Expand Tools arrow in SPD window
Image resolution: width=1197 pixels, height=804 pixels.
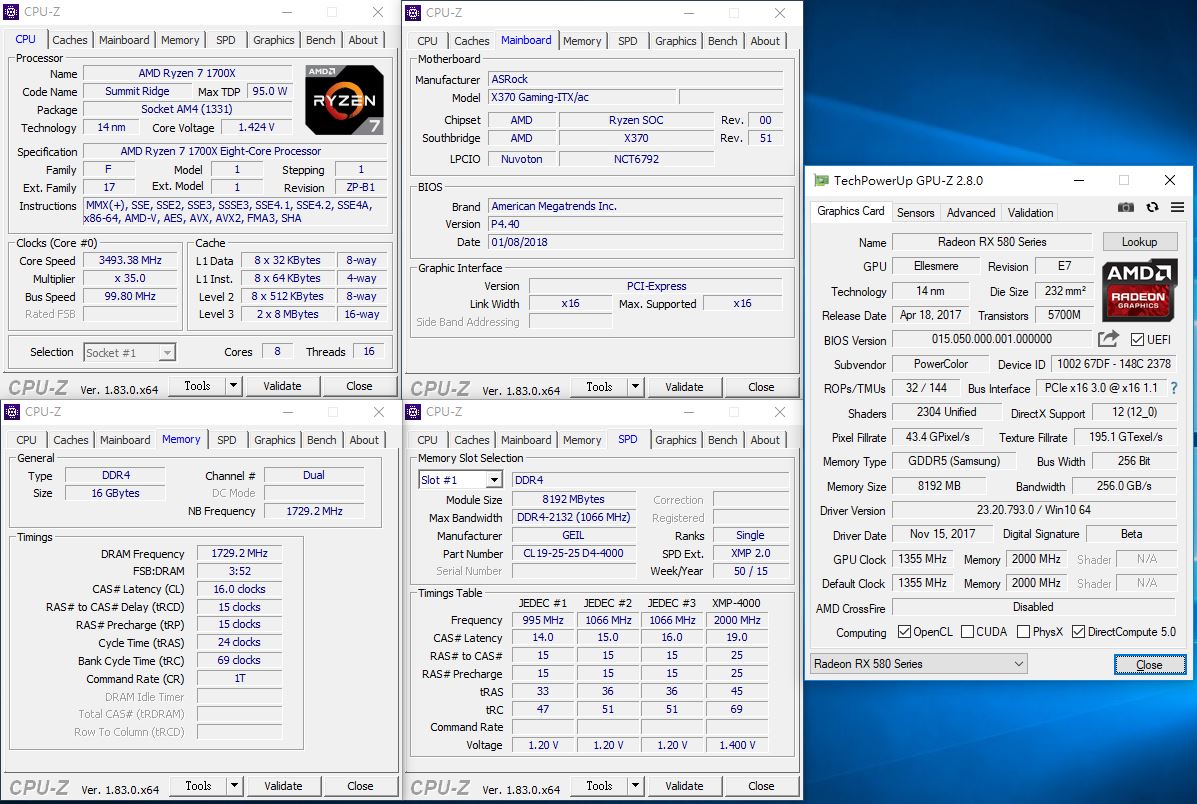tap(635, 785)
